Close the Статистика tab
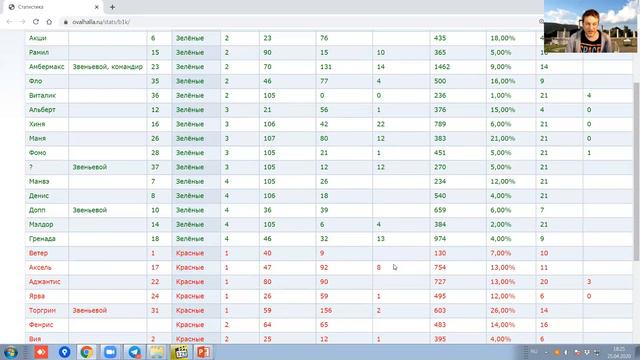640x360 pixels. coord(96,7)
